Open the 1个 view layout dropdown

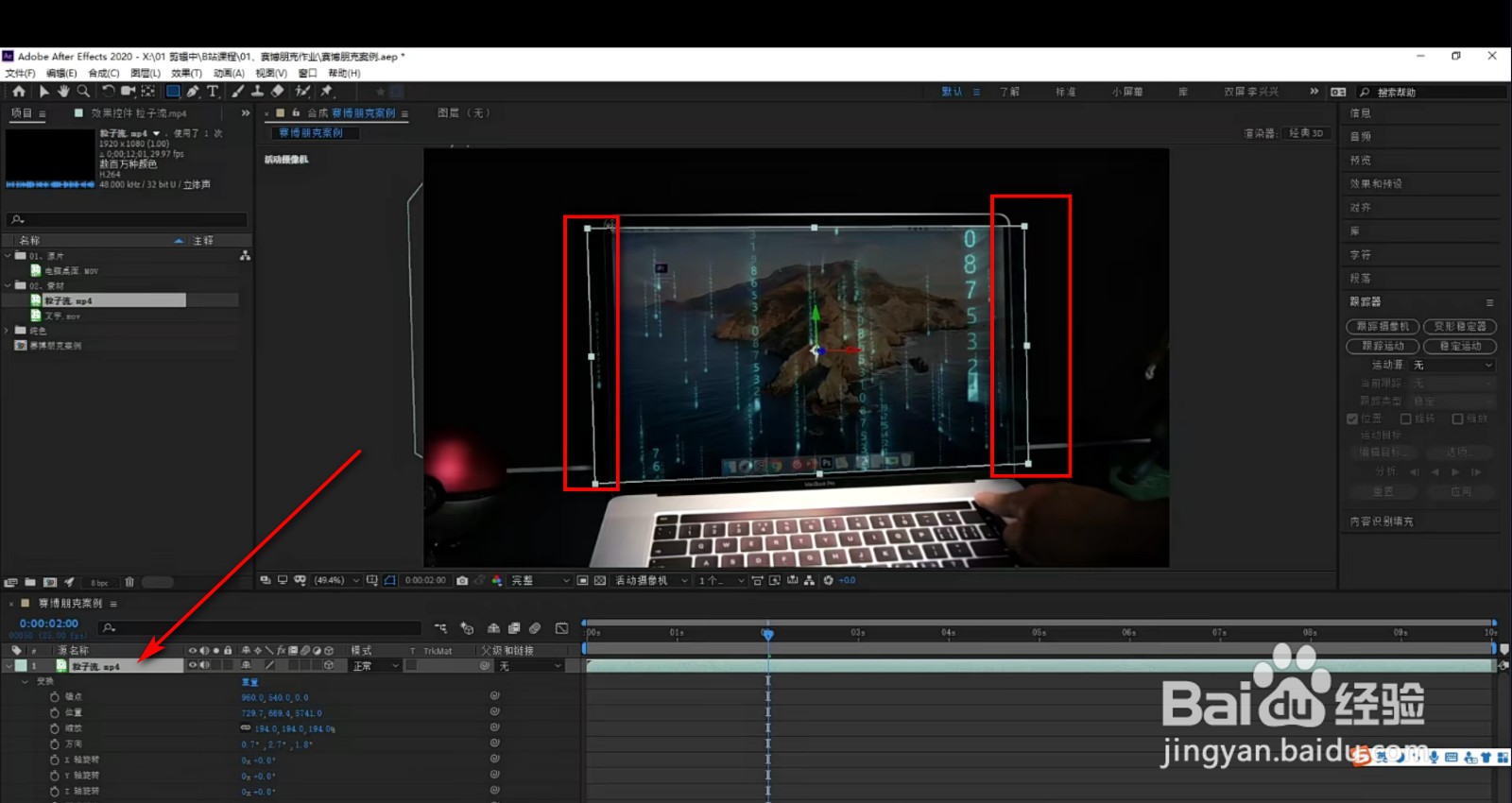click(721, 580)
